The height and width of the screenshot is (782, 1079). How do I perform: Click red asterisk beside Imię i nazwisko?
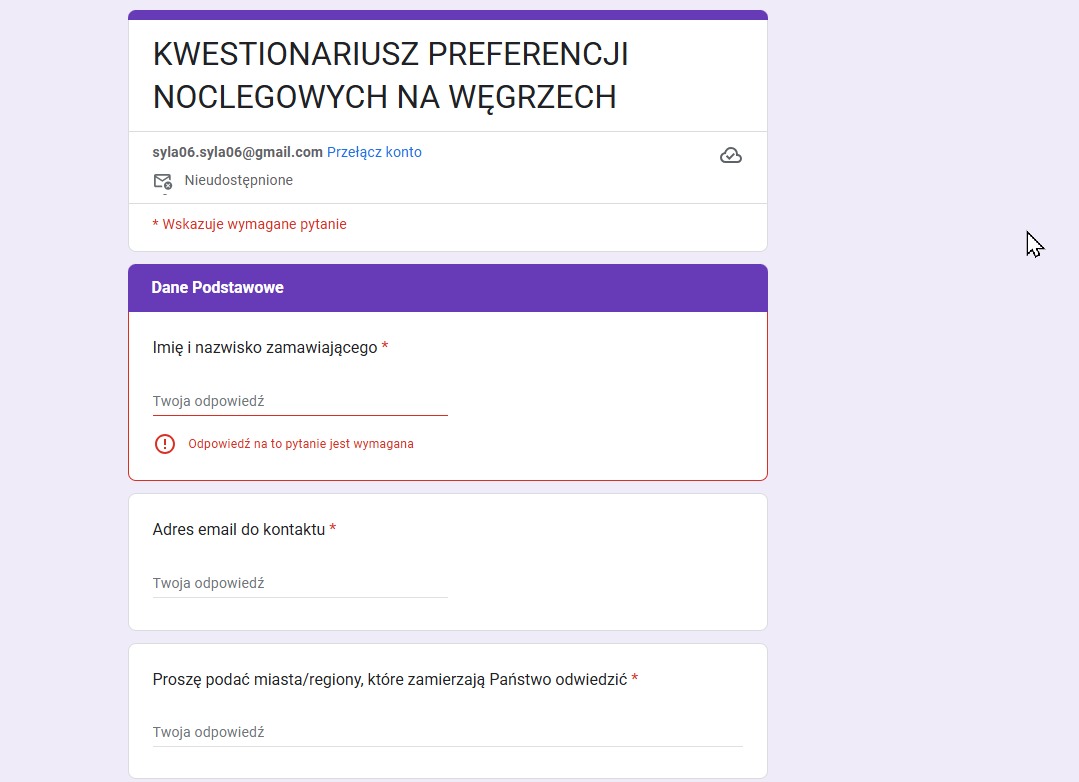coord(385,347)
